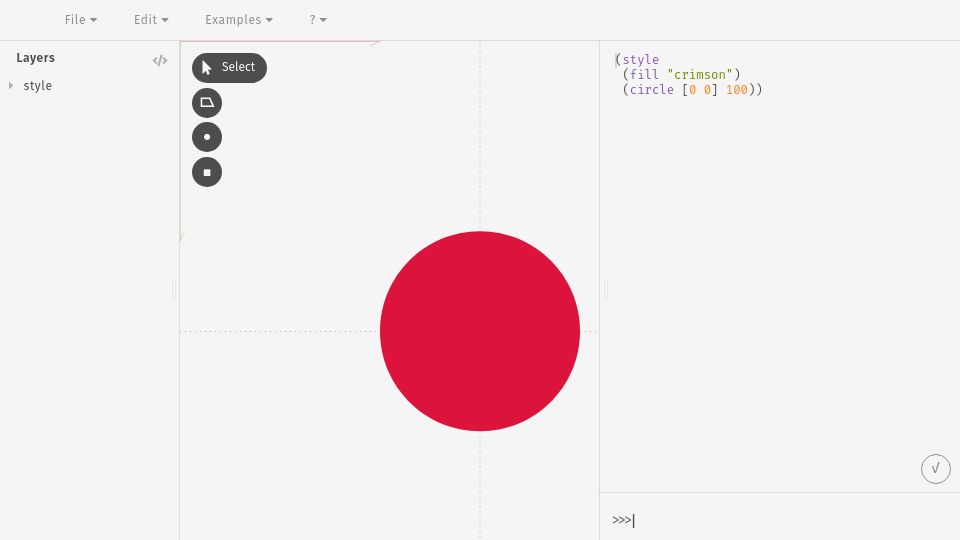Focus the console input prompt
The width and height of the screenshot is (960, 540).
coord(779,520)
